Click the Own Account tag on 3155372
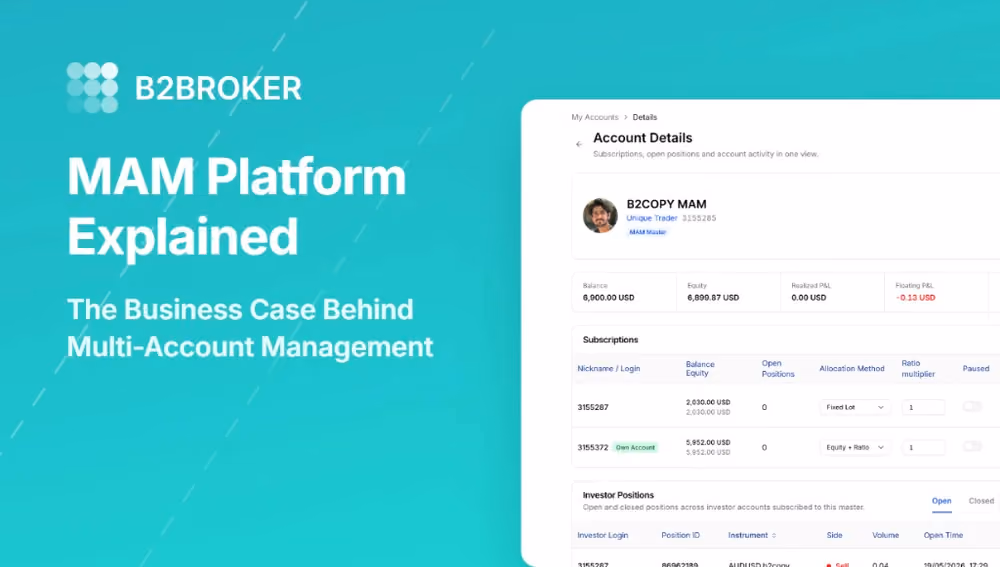1000x567 pixels. pyautogui.click(x=635, y=448)
